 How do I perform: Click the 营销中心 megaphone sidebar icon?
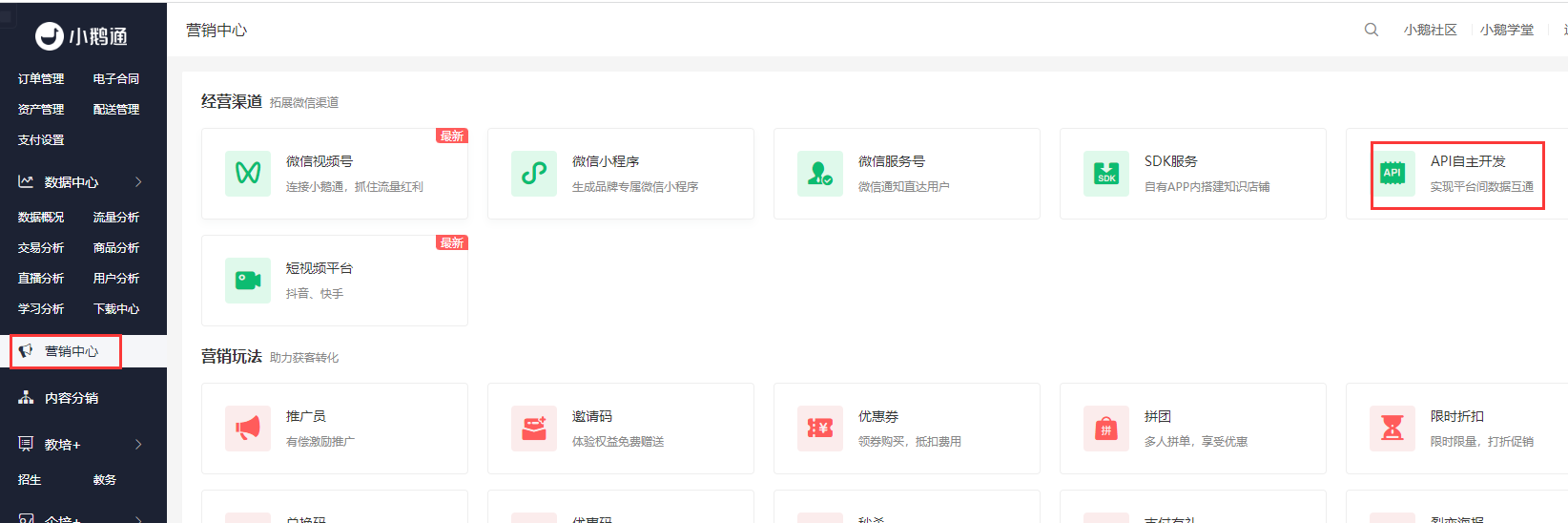tap(26, 351)
